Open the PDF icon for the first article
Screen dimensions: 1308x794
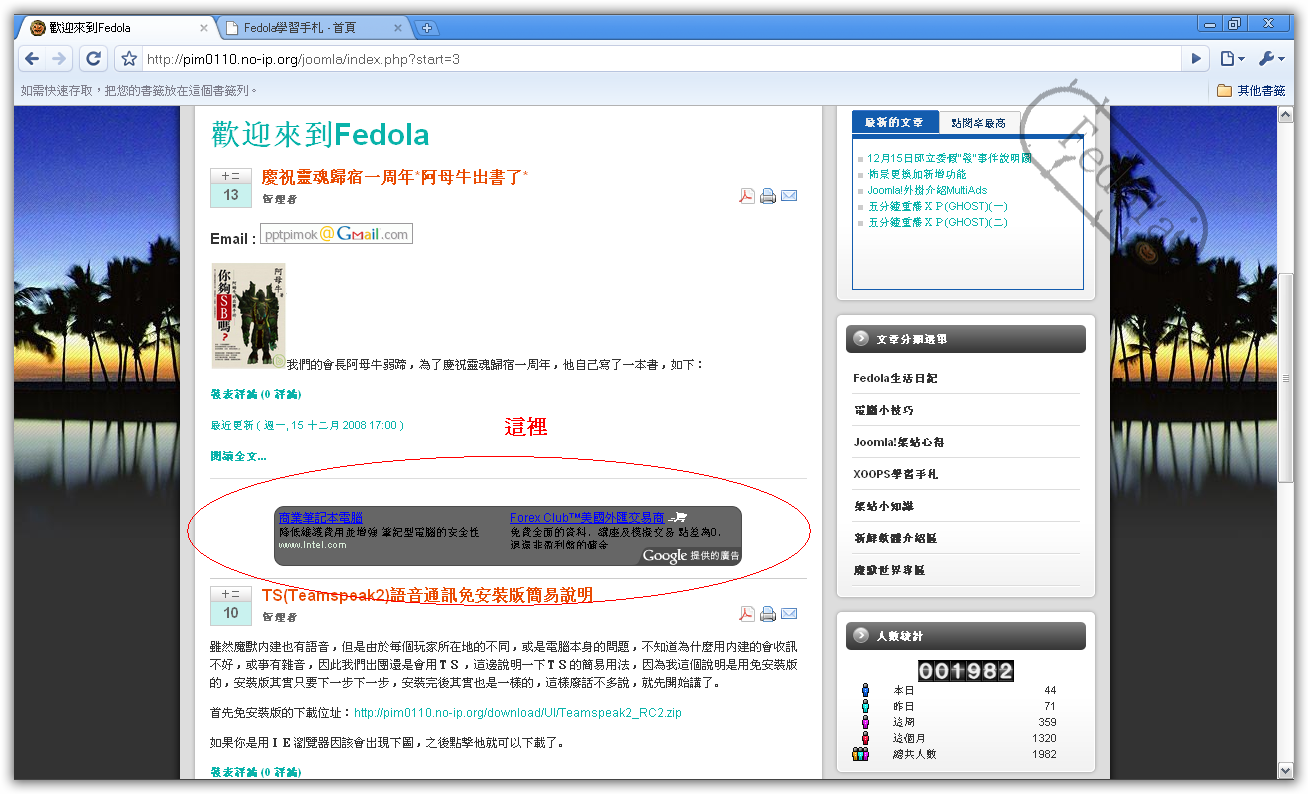click(746, 196)
